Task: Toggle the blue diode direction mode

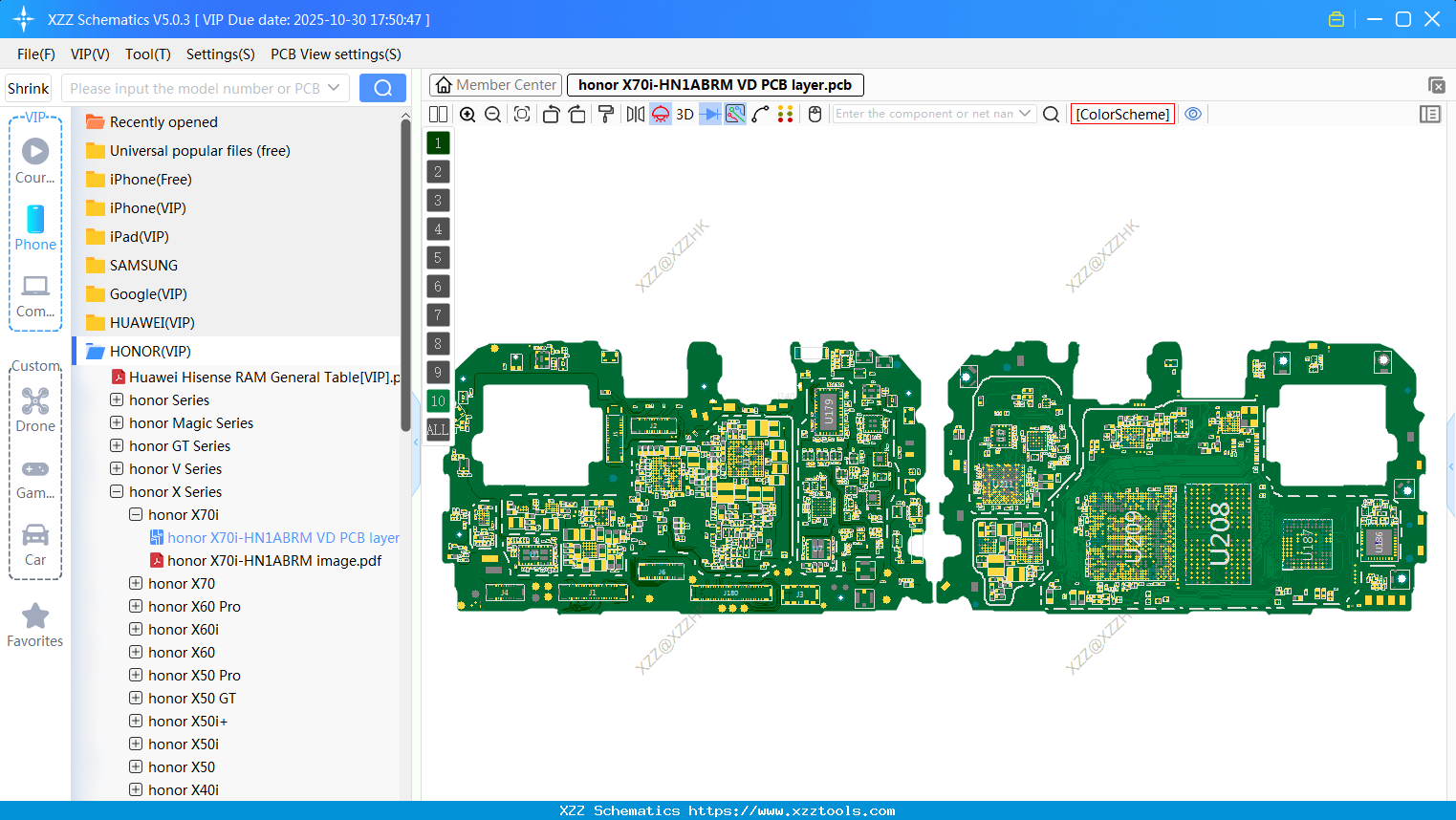Action: [709, 114]
